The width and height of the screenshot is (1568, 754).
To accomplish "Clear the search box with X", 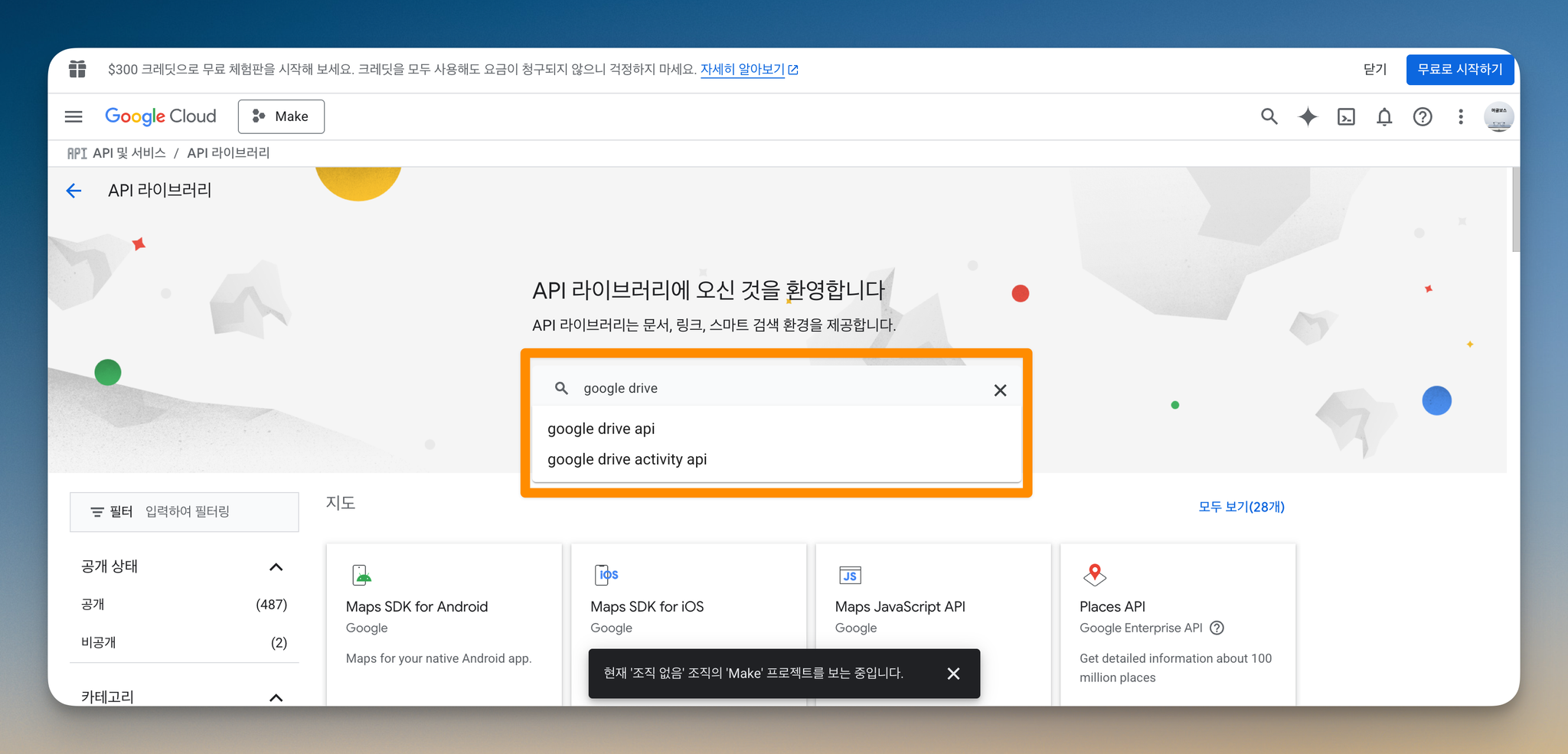I will pyautogui.click(x=1000, y=390).
